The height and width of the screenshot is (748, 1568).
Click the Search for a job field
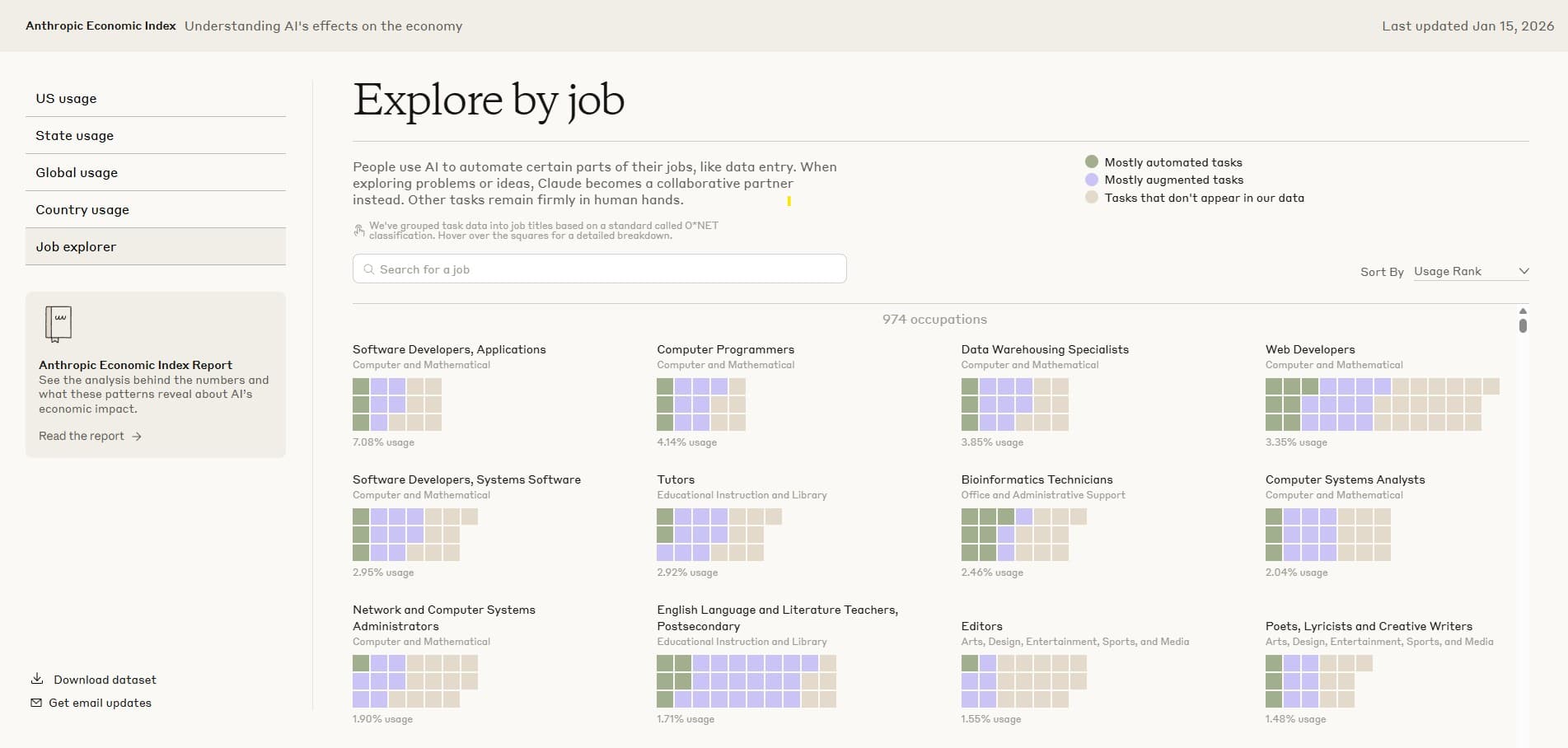point(599,269)
